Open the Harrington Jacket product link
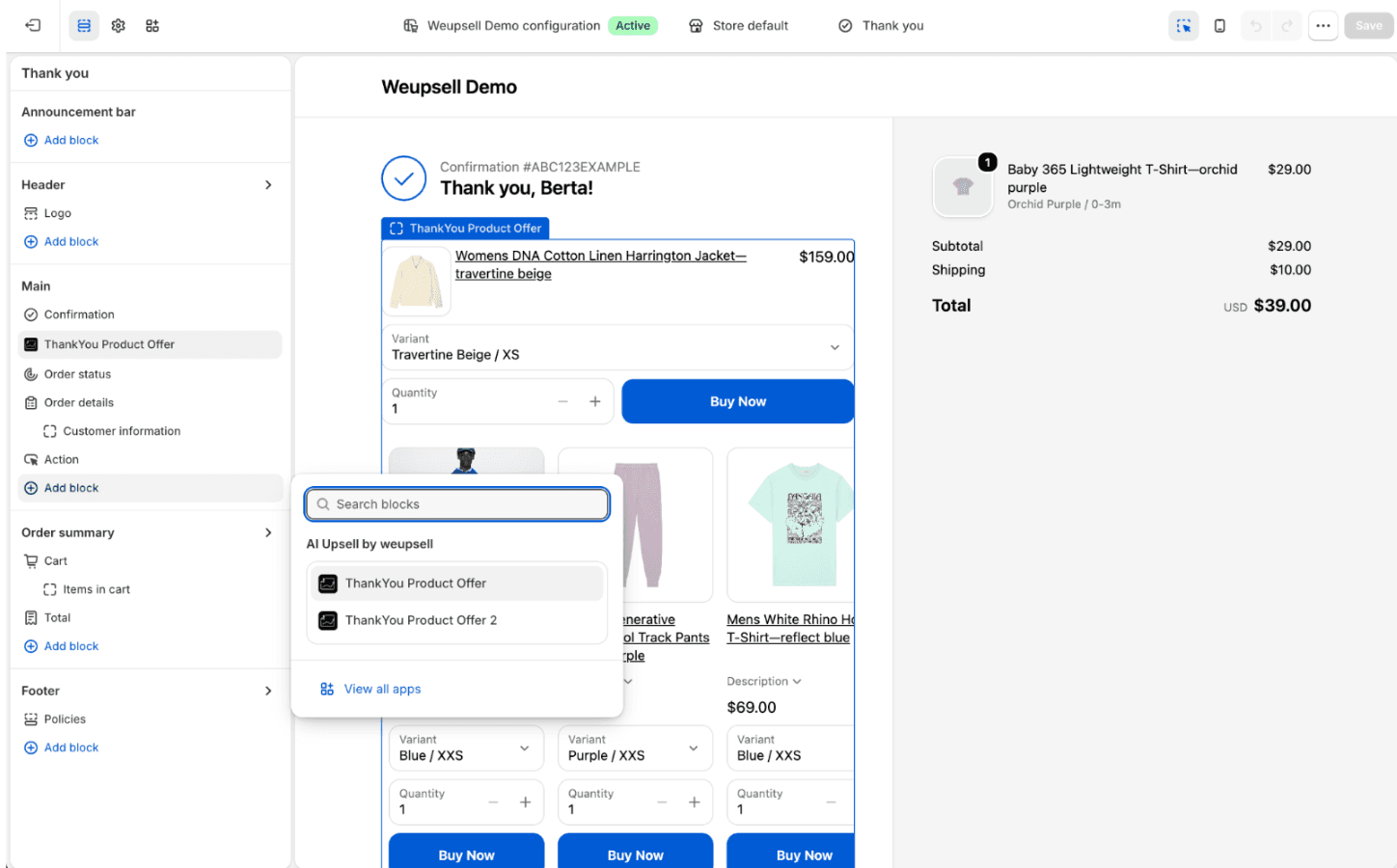 click(600, 264)
